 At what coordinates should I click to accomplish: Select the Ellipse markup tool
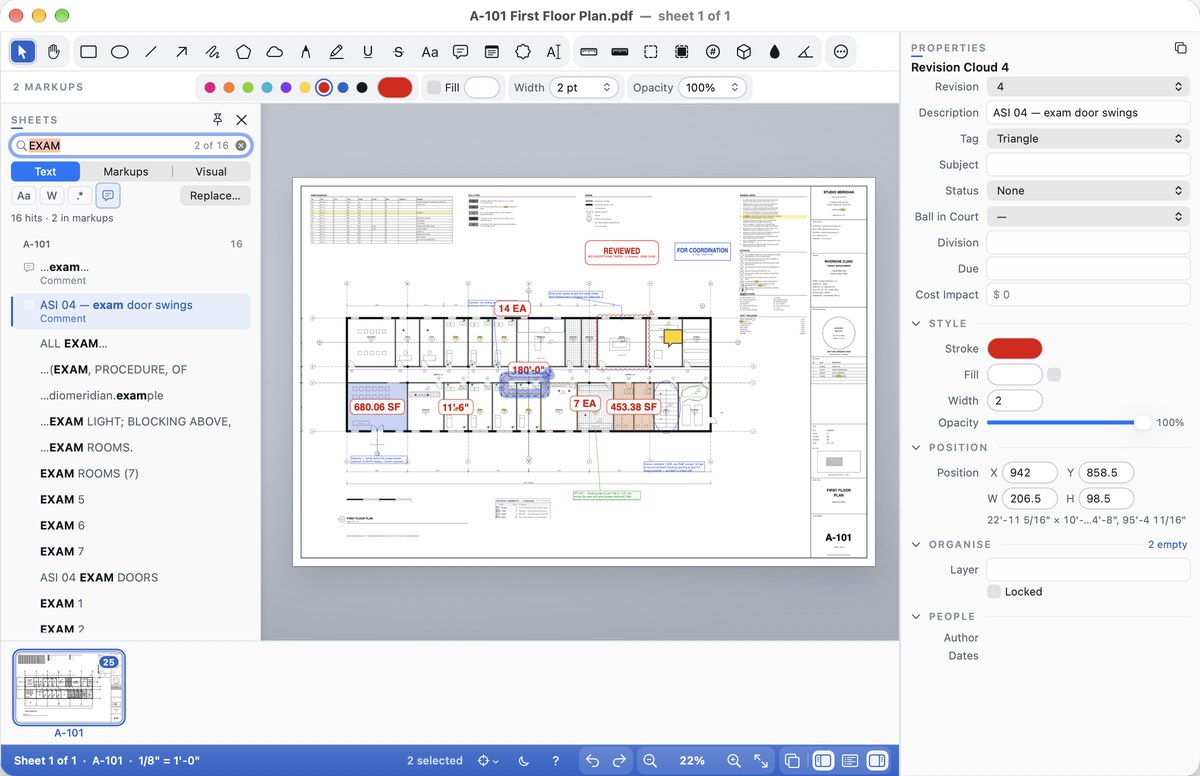pos(119,52)
